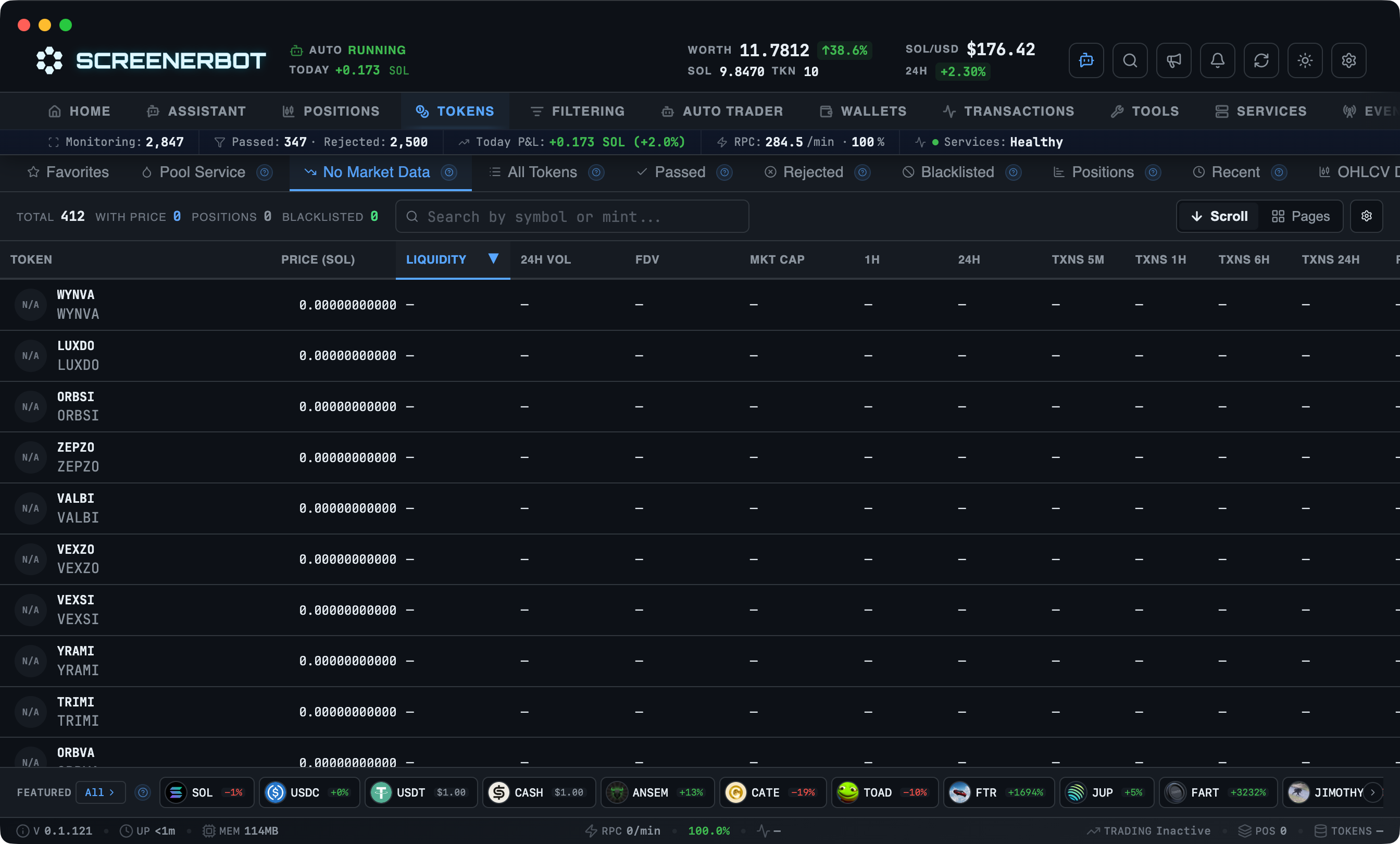Click the FART featured token chip
The image size is (1400, 844).
click(x=1218, y=792)
